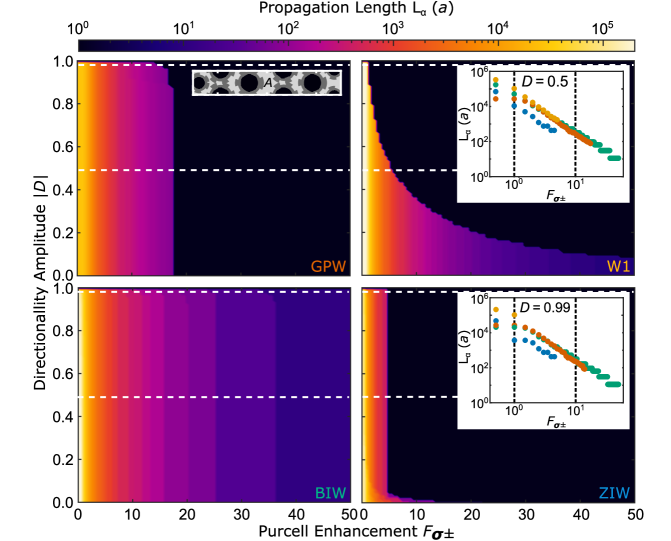Viewport: 671px width, 541px height.
Task: Click the Fσ± x-axis label of the lower inset
Action: coord(556,421)
